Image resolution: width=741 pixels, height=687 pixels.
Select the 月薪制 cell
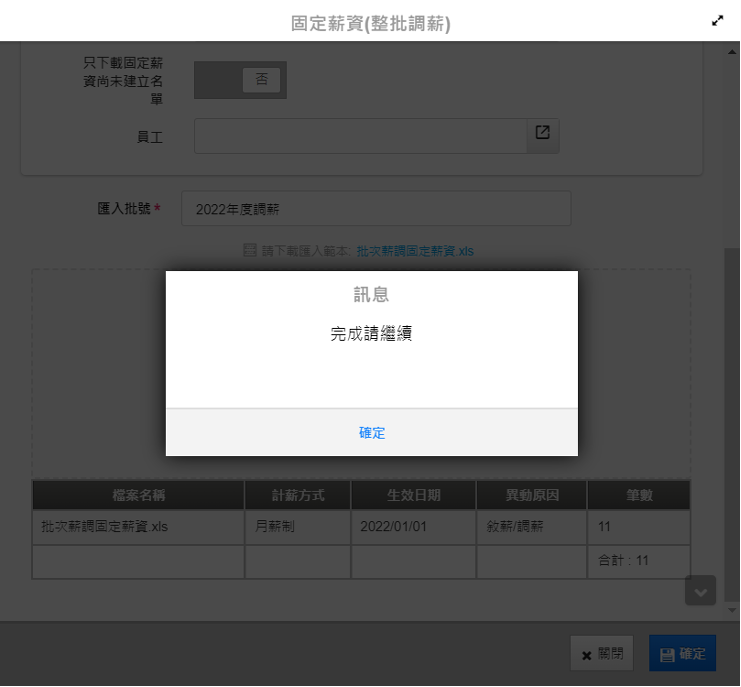tap(298, 527)
